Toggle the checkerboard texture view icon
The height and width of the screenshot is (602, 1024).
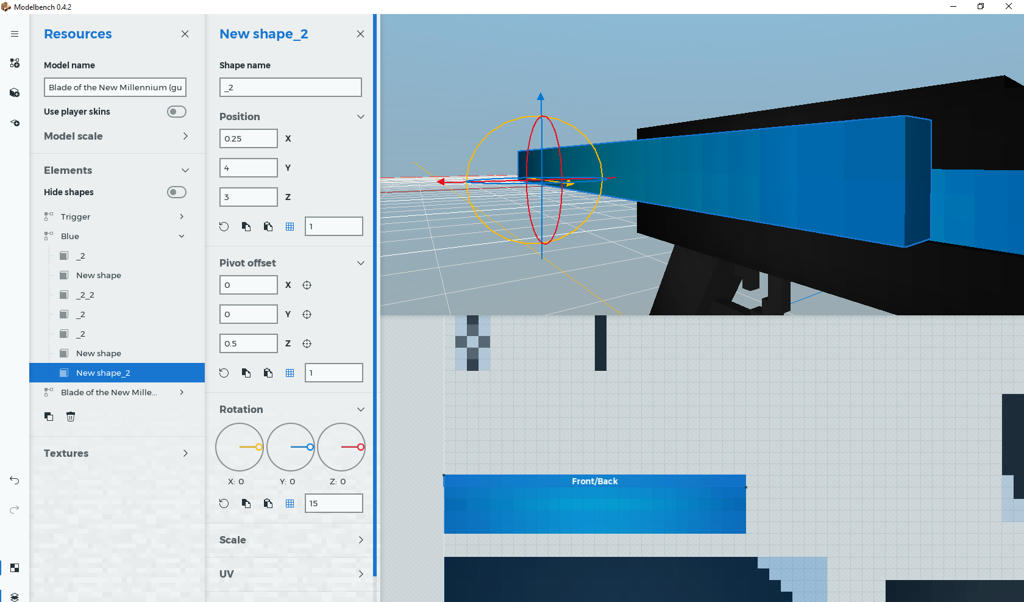(x=14, y=568)
